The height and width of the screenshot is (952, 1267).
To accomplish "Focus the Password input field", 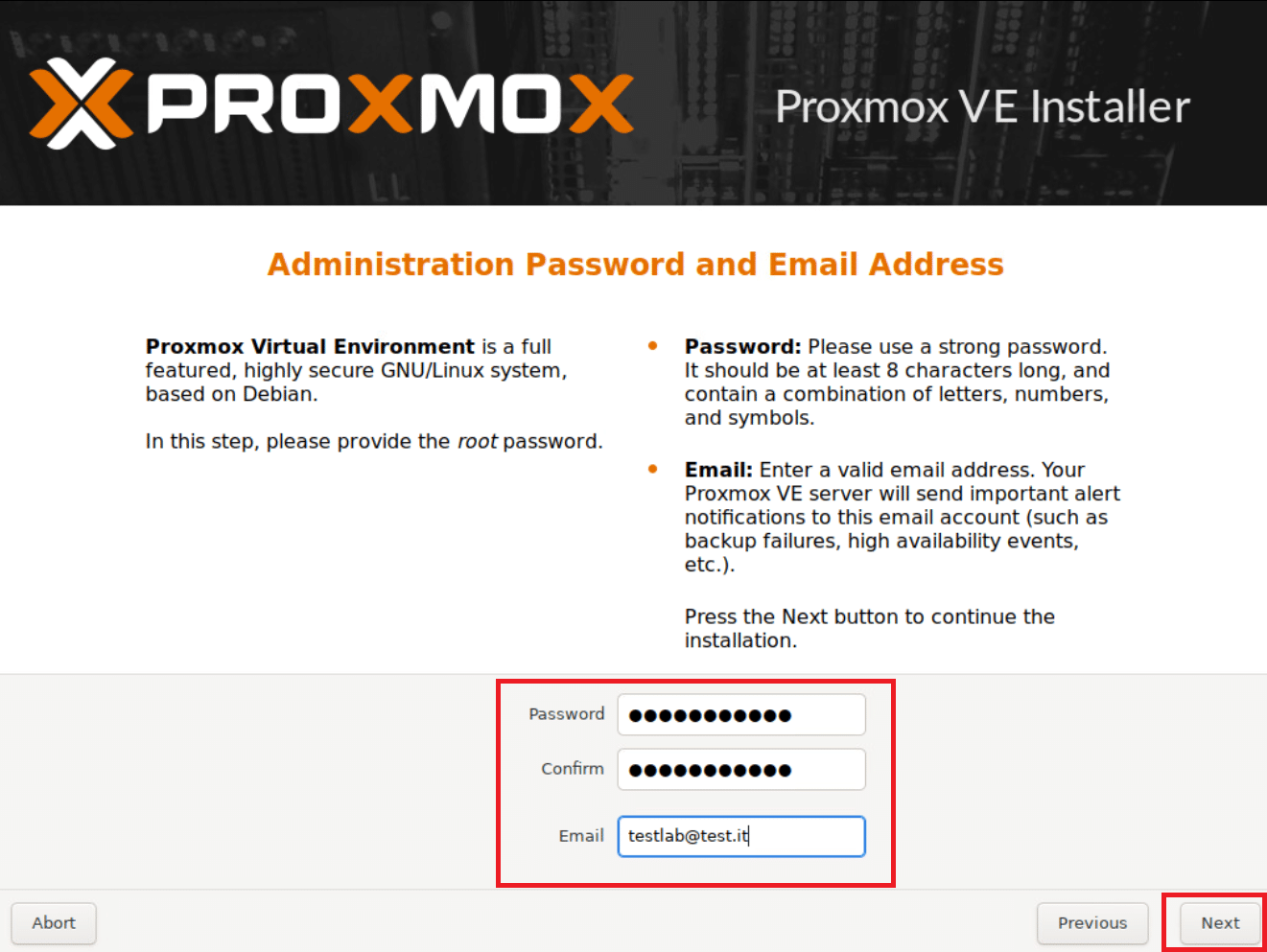I will [741, 715].
